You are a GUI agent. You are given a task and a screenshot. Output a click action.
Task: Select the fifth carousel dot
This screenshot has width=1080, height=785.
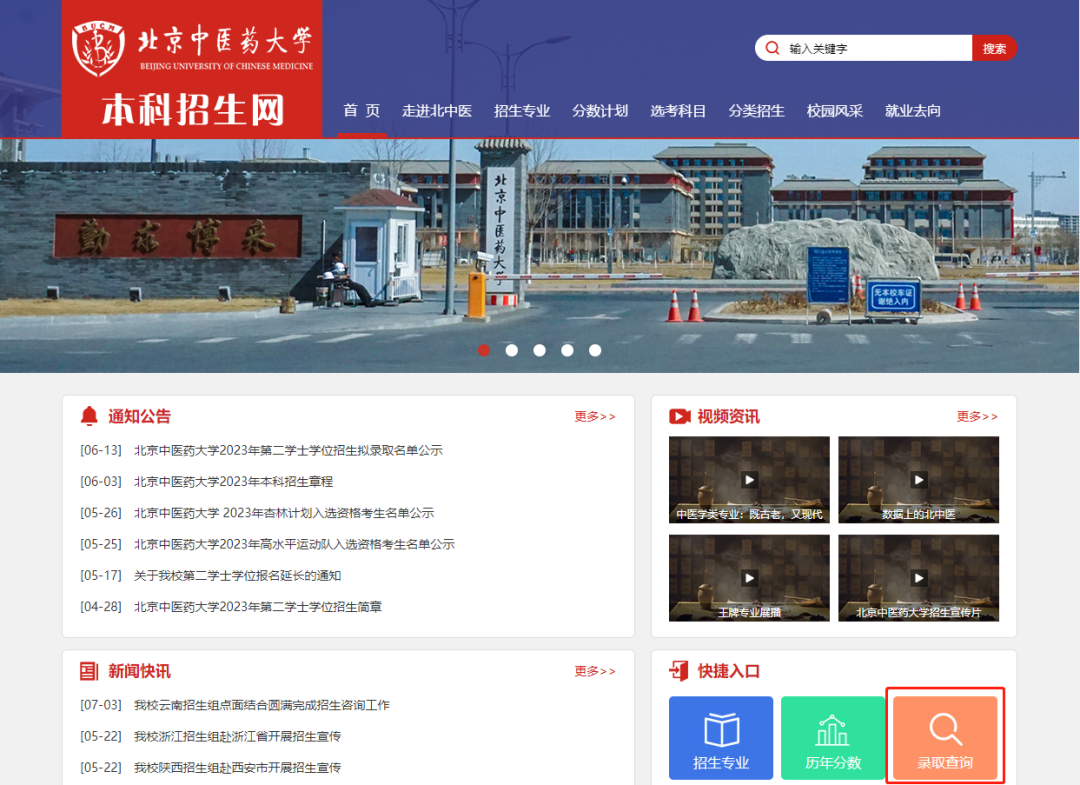[x=595, y=350]
